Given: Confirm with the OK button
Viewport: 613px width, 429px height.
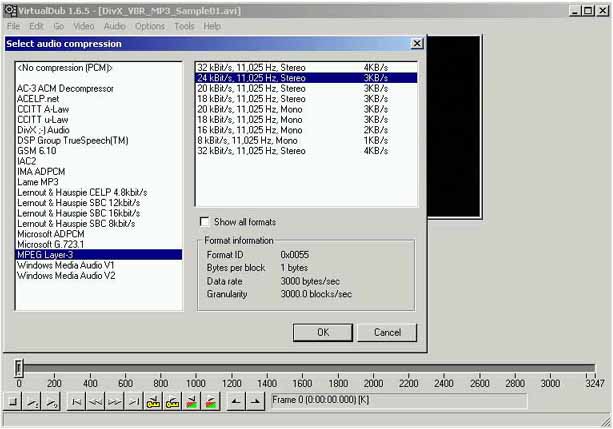Looking at the screenshot, I should (x=323, y=332).
